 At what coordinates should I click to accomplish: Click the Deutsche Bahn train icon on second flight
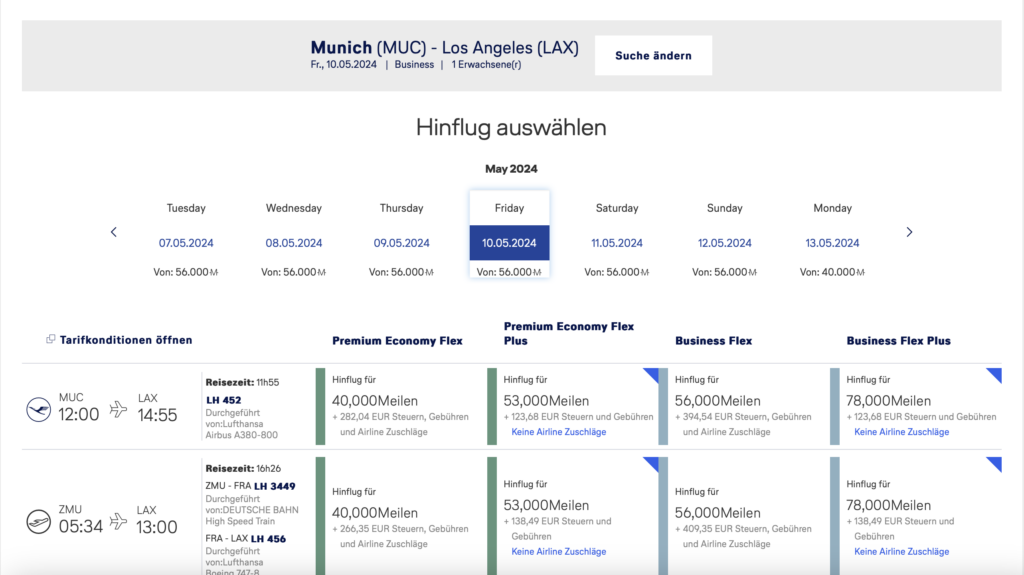click(39, 521)
